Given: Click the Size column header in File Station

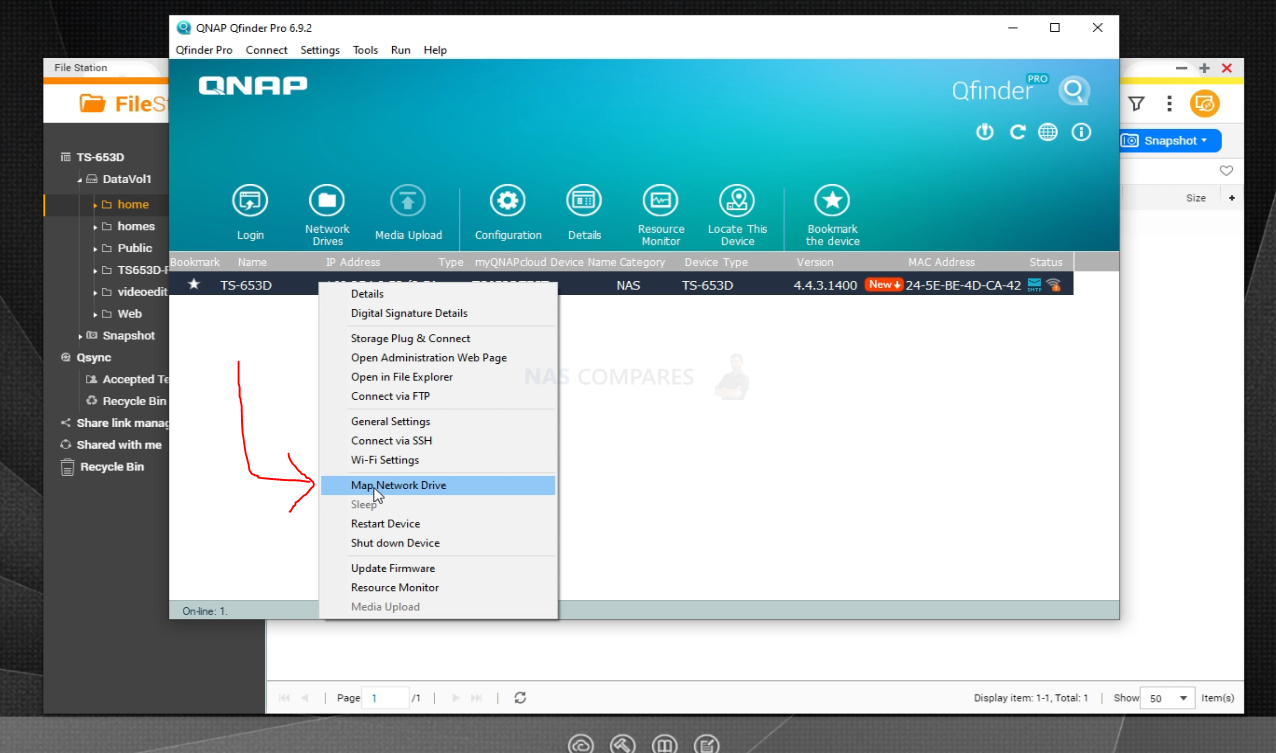Looking at the screenshot, I should pyautogui.click(x=1196, y=198).
